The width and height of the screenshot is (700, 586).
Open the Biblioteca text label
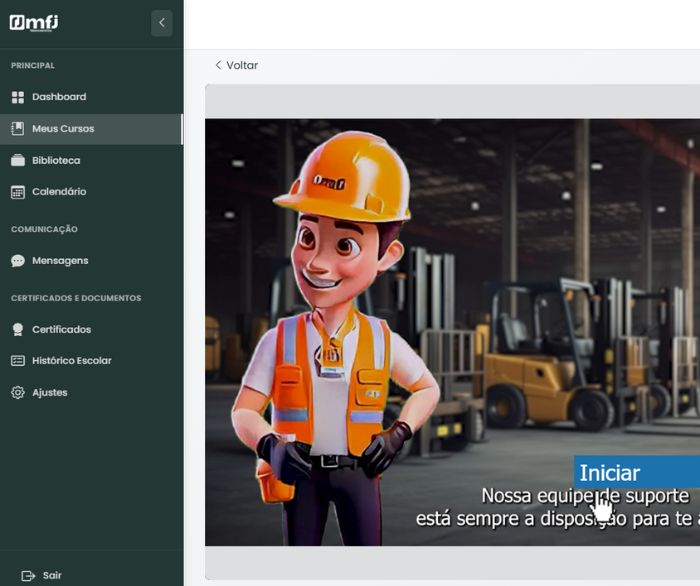tap(56, 160)
